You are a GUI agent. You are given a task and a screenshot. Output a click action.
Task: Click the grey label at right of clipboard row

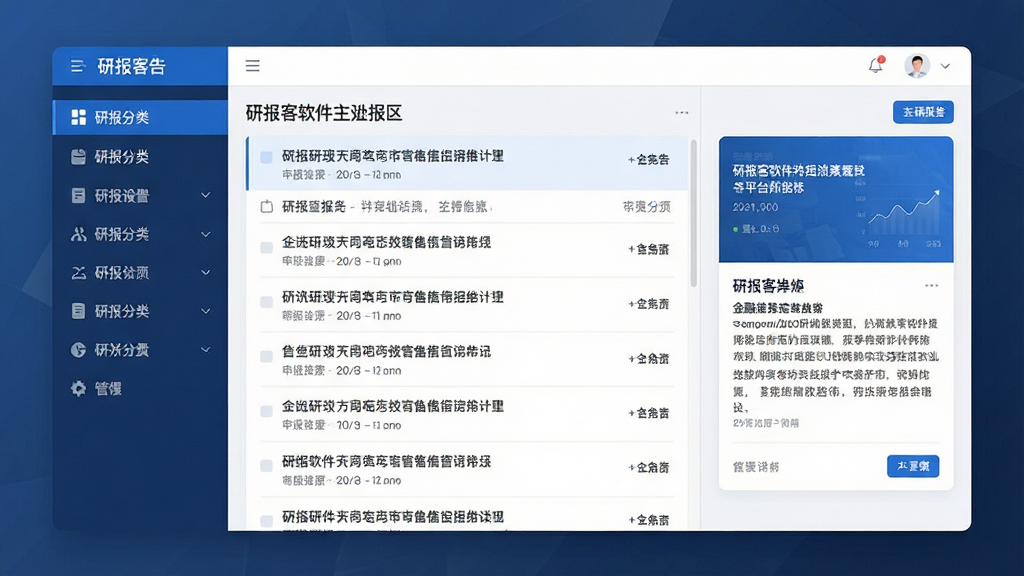(647, 207)
